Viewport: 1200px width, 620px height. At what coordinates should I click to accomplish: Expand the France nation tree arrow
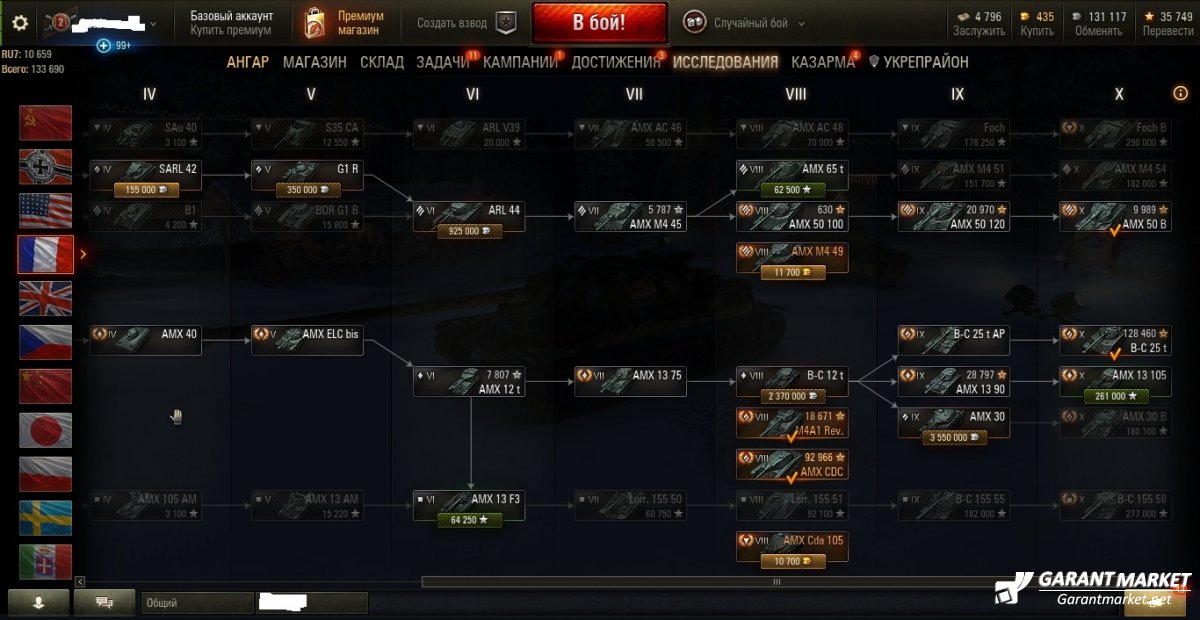point(83,254)
